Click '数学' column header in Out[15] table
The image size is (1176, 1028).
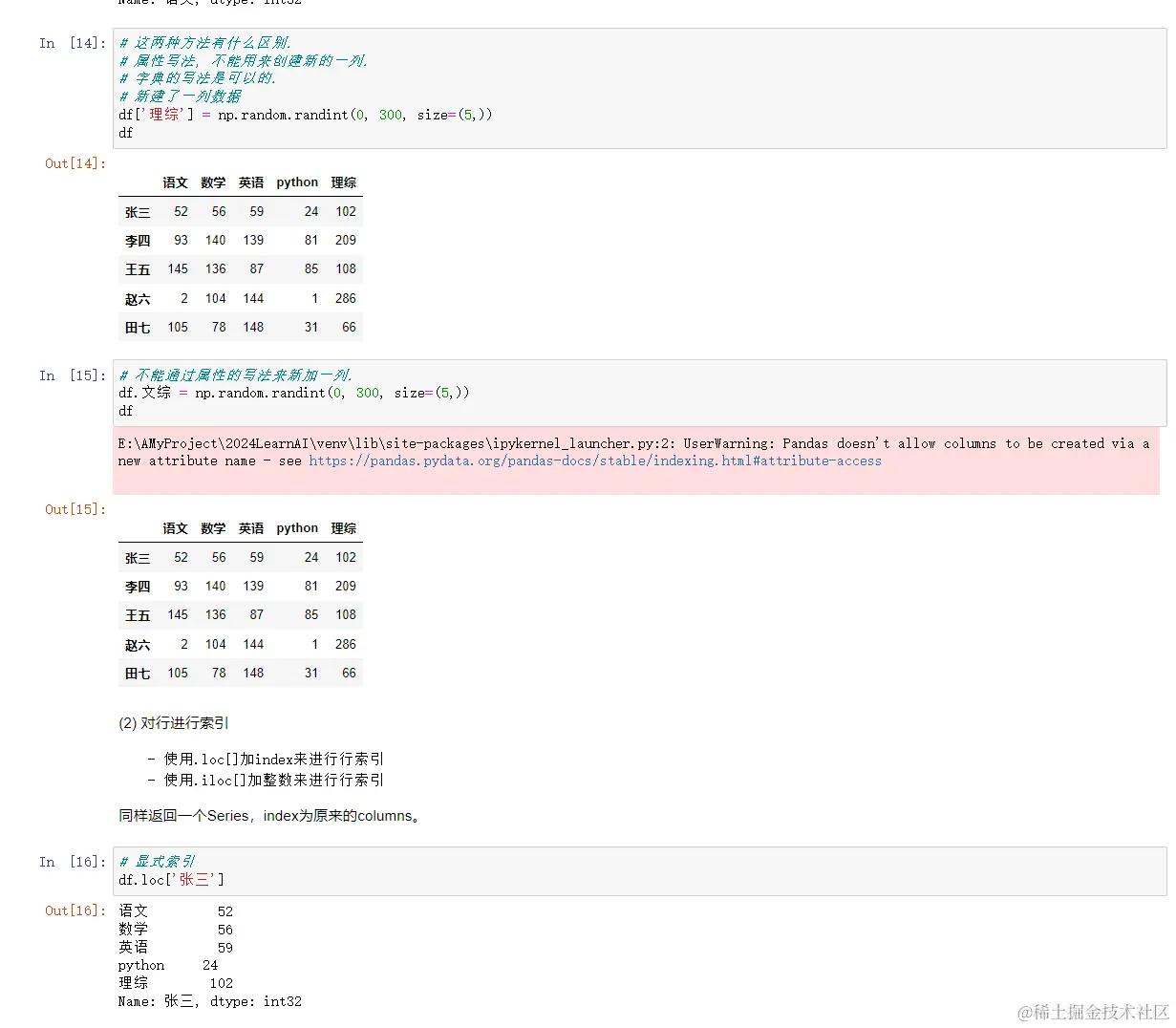[213, 528]
